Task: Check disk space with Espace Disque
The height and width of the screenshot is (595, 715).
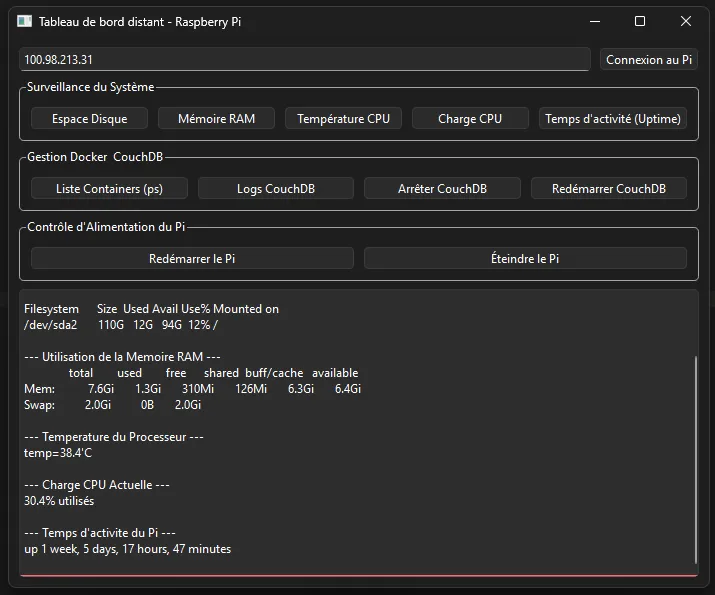Action: click(x=89, y=119)
